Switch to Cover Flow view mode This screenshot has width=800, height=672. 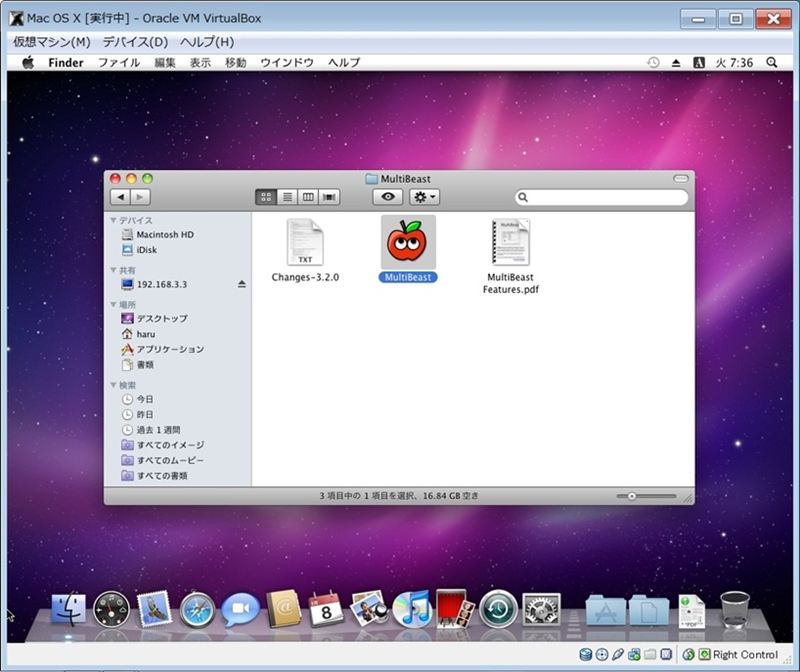point(329,197)
